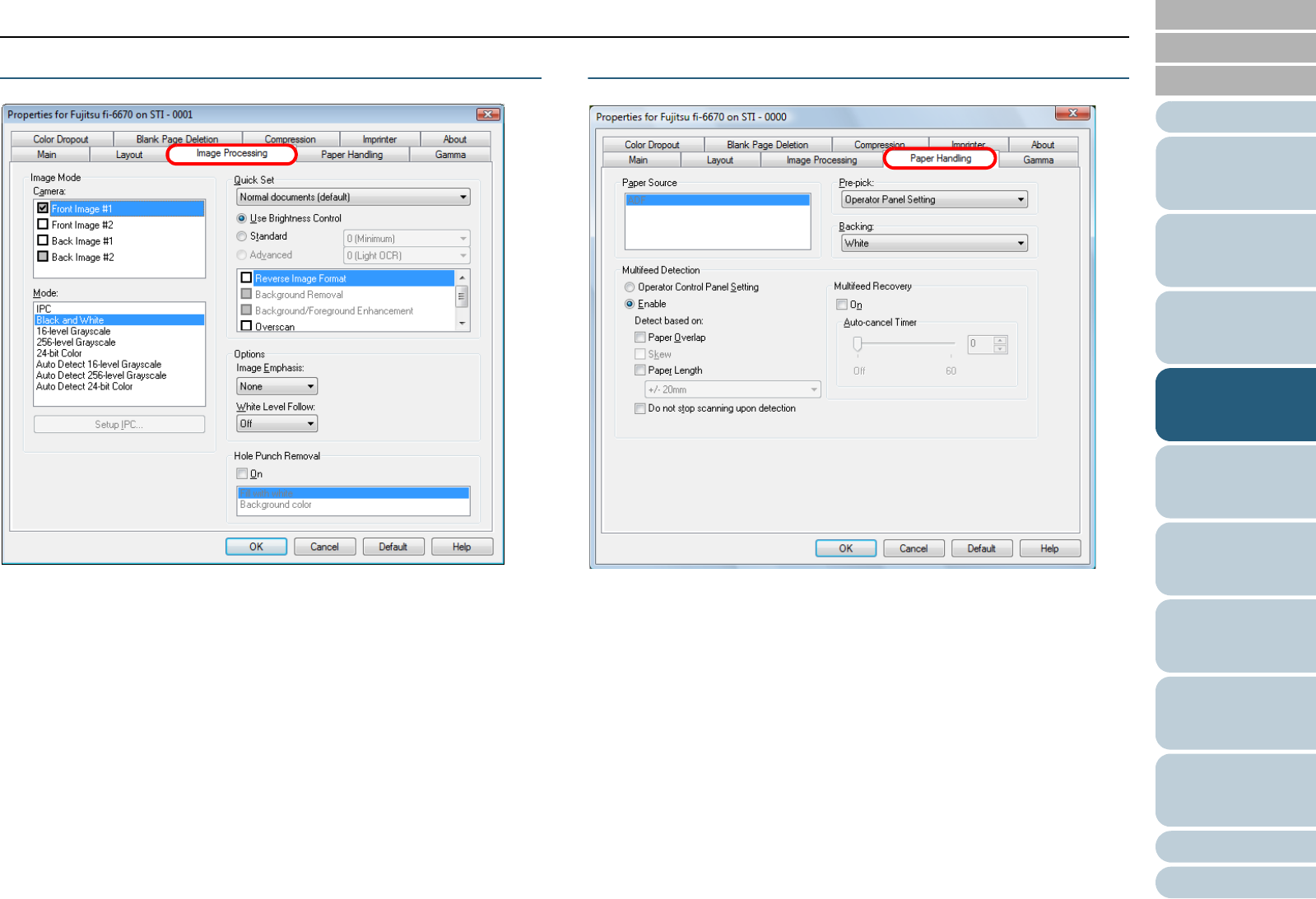Image resolution: width=1316 pixels, height=899 pixels.
Task: Select Auto Detect 16-level Grayscale mode
Action: point(119,364)
